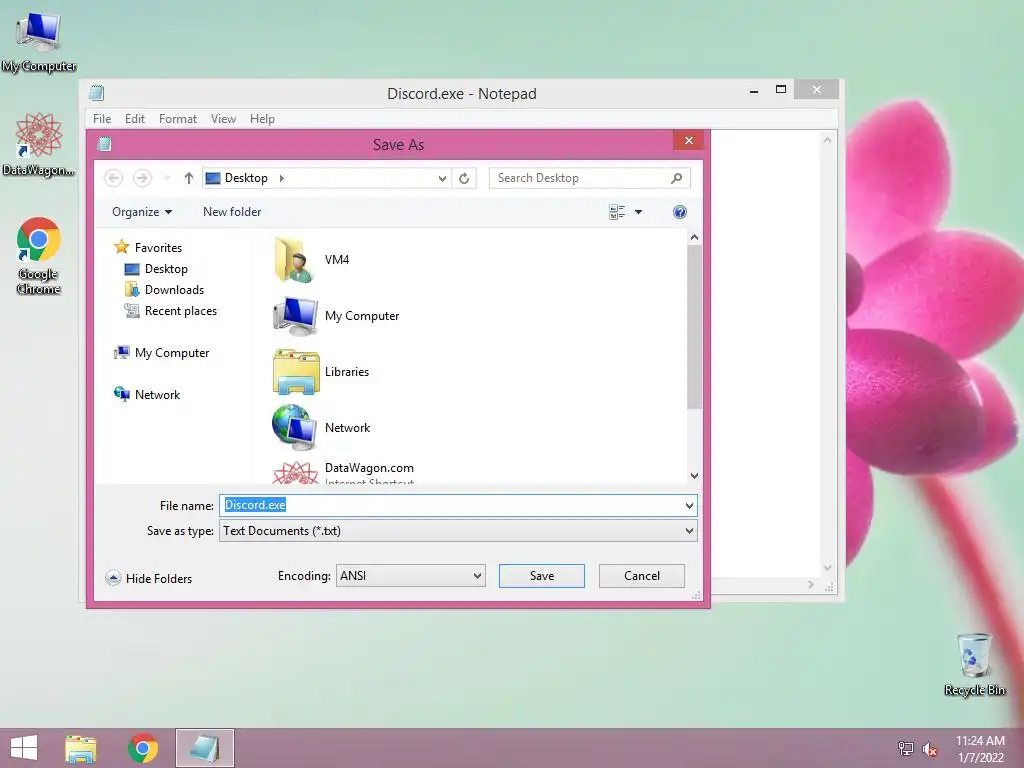Click the search magnifier icon
Image resolution: width=1024 pixels, height=768 pixels.
pyautogui.click(x=677, y=178)
